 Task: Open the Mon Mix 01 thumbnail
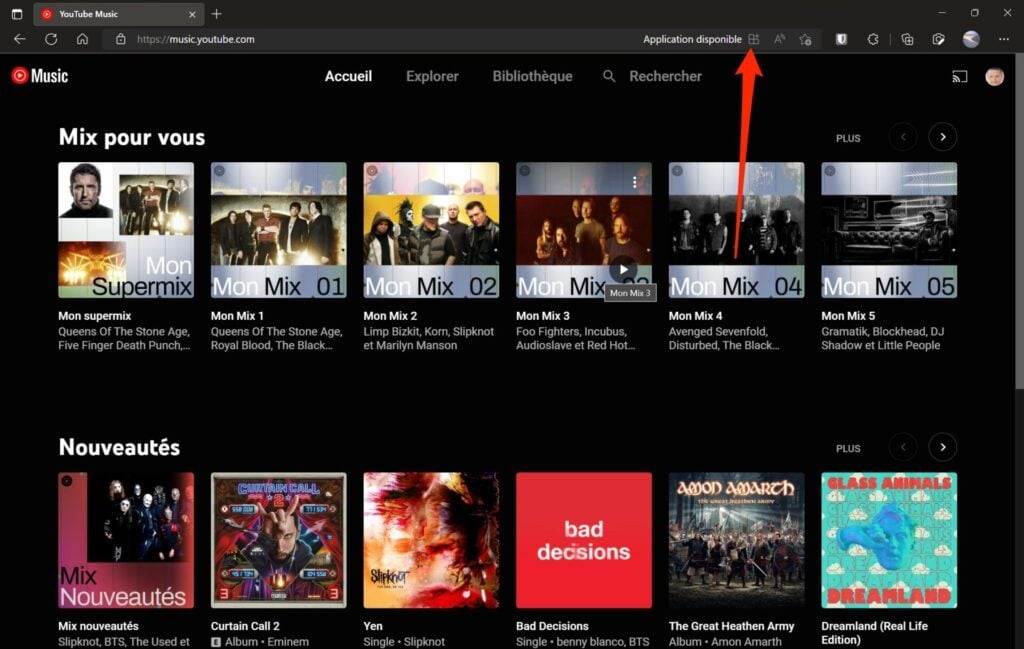279,230
